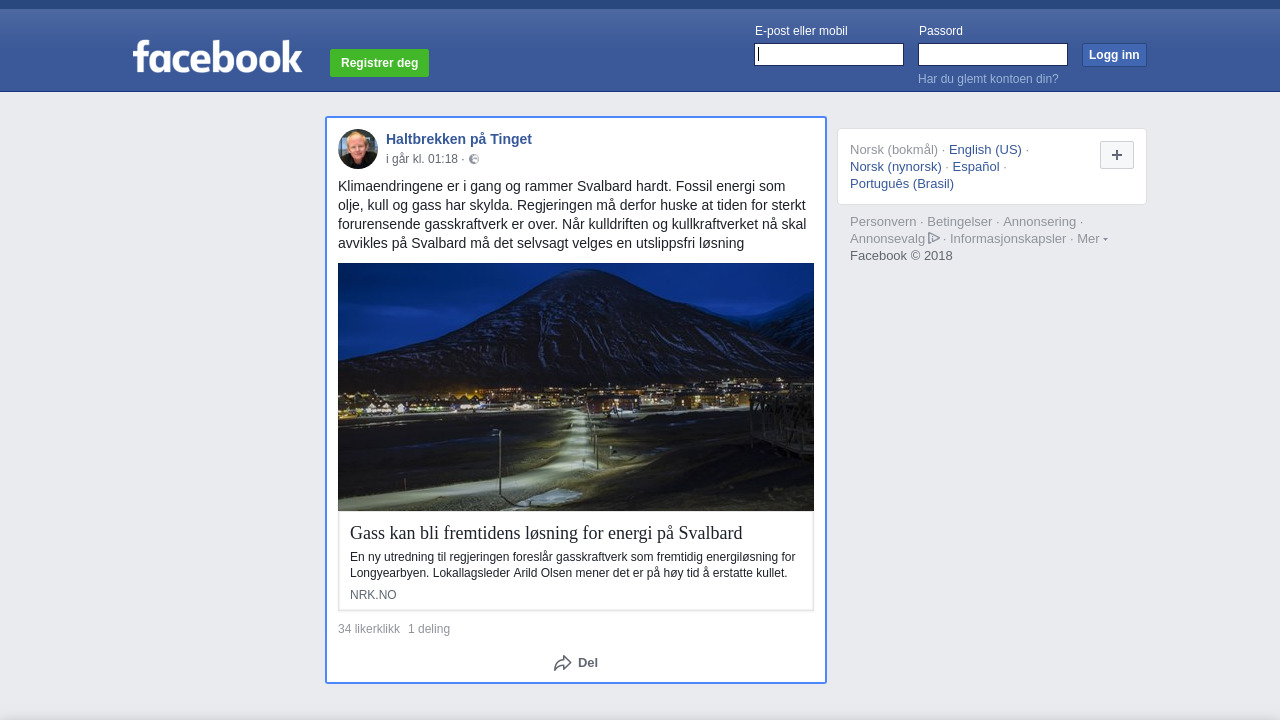Click the public globe icon beside timestamp
Screen dimensions: 1280x720
474,159
